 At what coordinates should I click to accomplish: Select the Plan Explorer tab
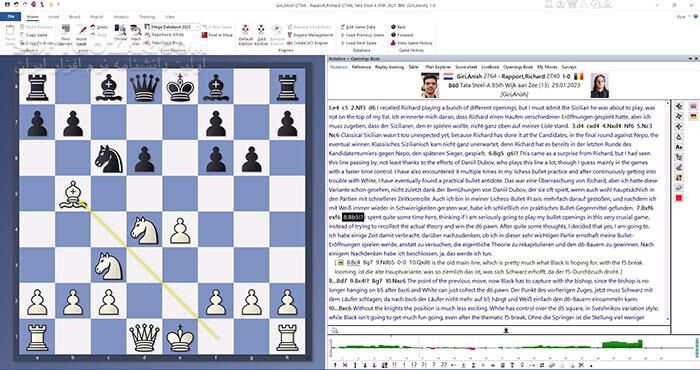(438, 67)
